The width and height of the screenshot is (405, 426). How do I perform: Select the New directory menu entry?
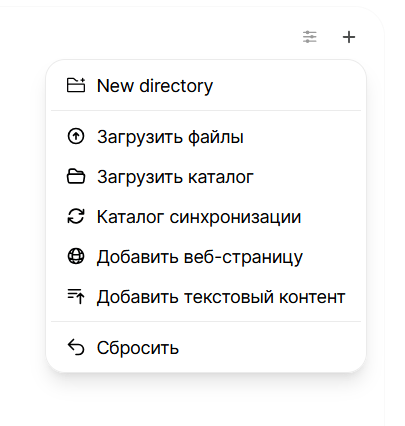pyautogui.click(x=206, y=86)
